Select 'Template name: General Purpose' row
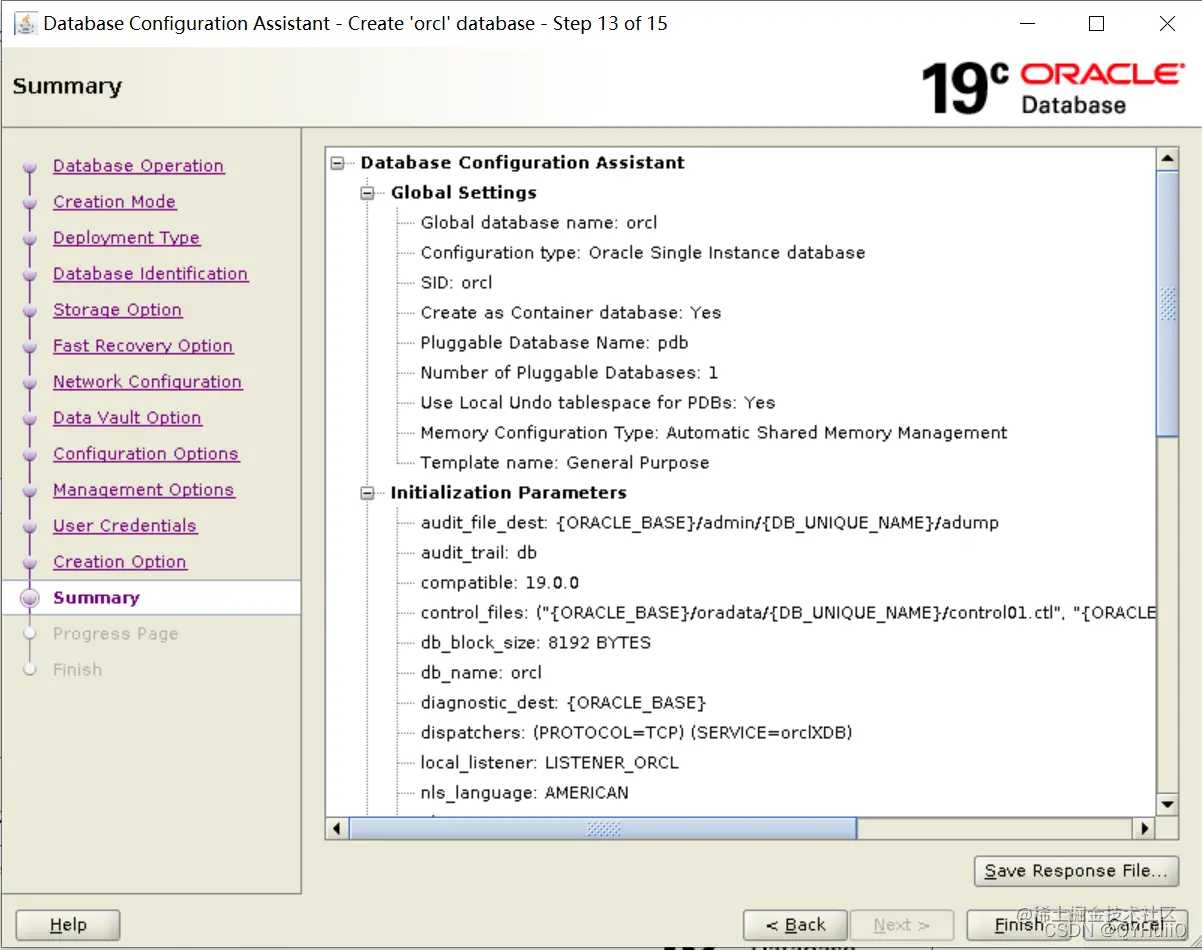The image size is (1202, 950). (565, 463)
